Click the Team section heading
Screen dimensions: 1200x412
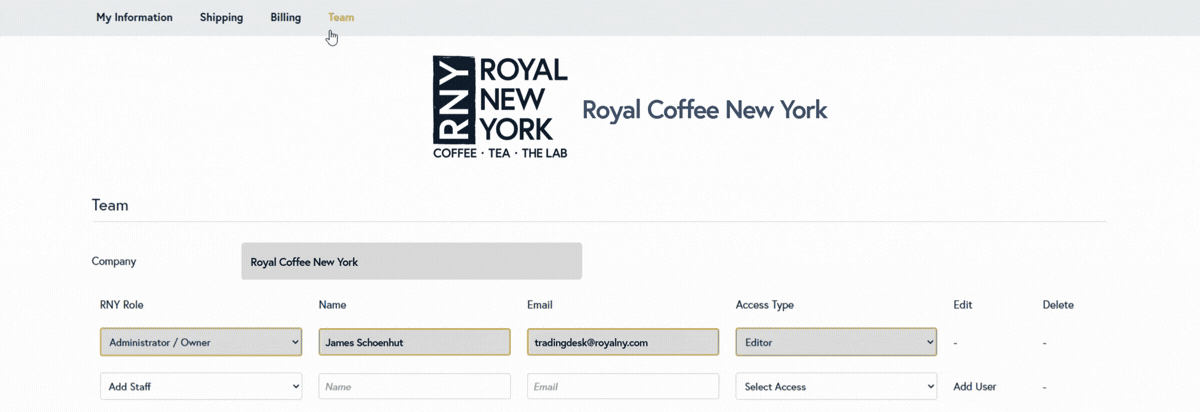(x=110, y=205)
